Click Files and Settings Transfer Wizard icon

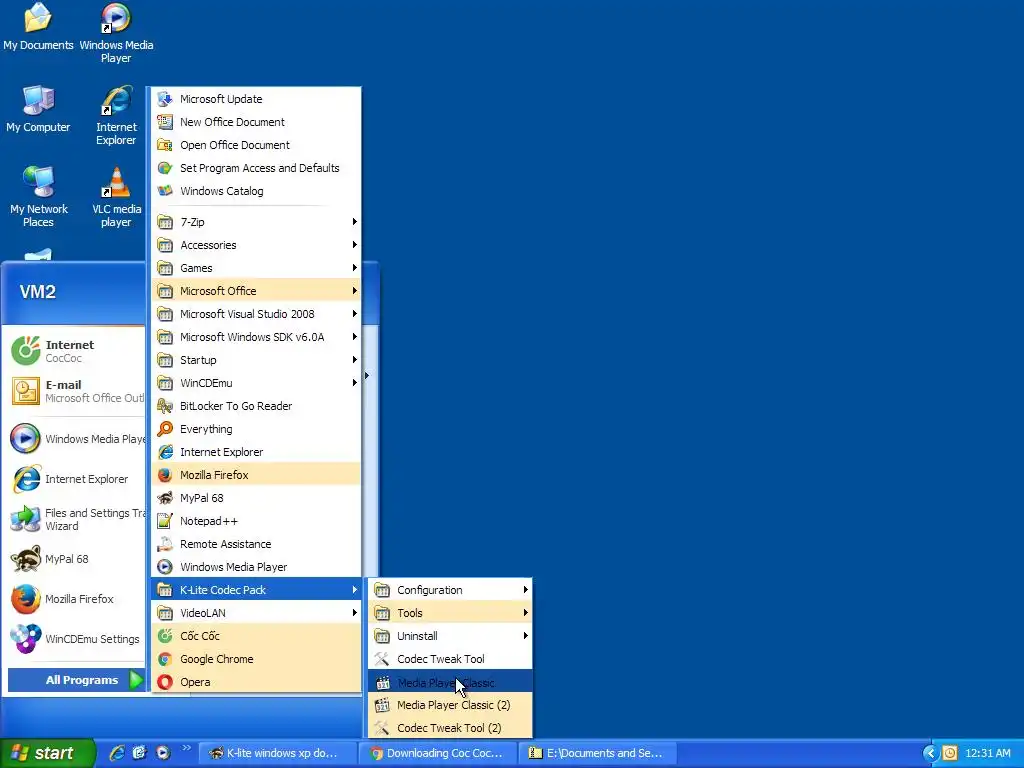point(25,519)
